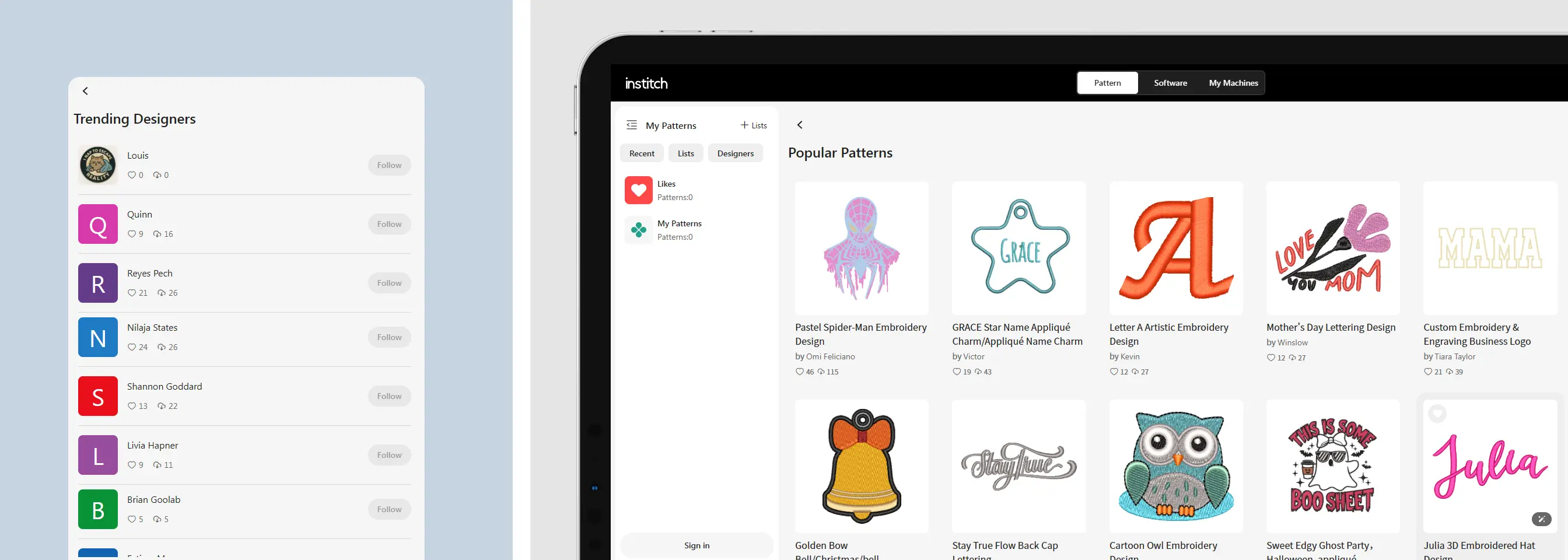Switch to the Software tab
Image resolution: width=1568 pixels, height=560 pixels.
pos(1170,83)
